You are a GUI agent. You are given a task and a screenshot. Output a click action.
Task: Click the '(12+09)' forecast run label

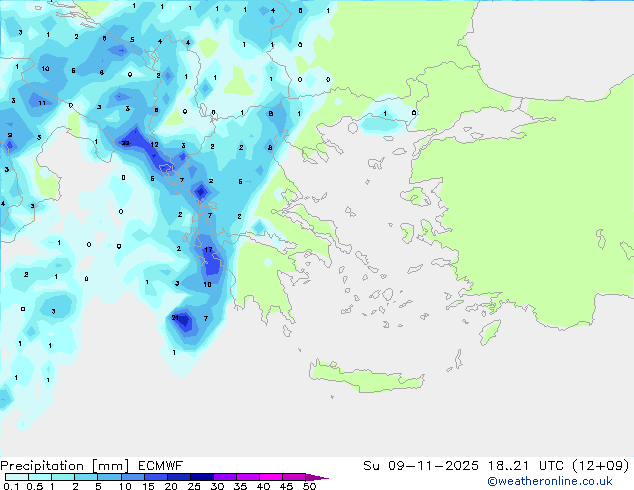(601, 466)
